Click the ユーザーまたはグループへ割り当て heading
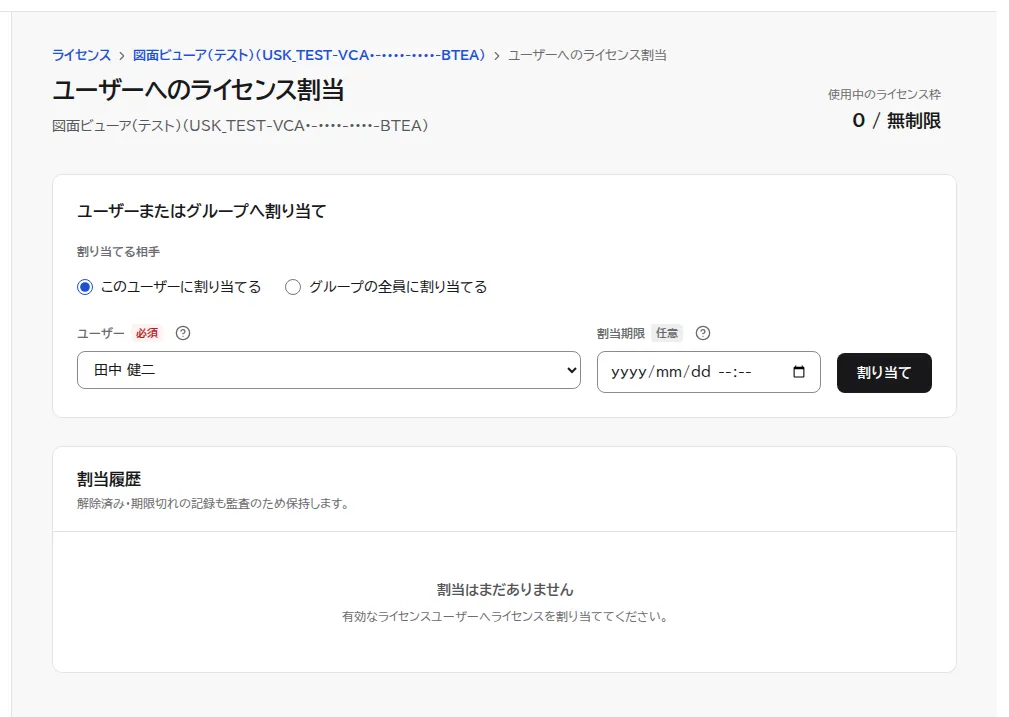 [x=201, y=211]
